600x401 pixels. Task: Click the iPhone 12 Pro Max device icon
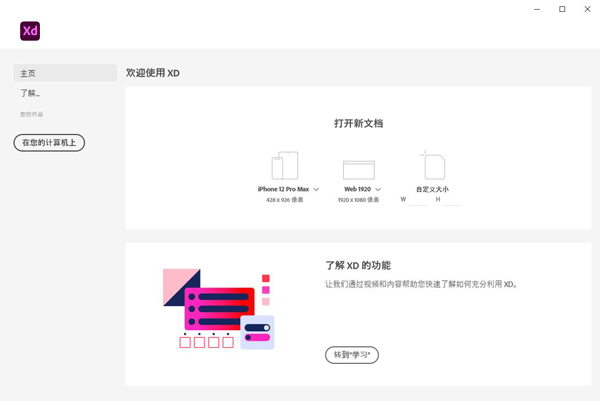pos(285,166)
